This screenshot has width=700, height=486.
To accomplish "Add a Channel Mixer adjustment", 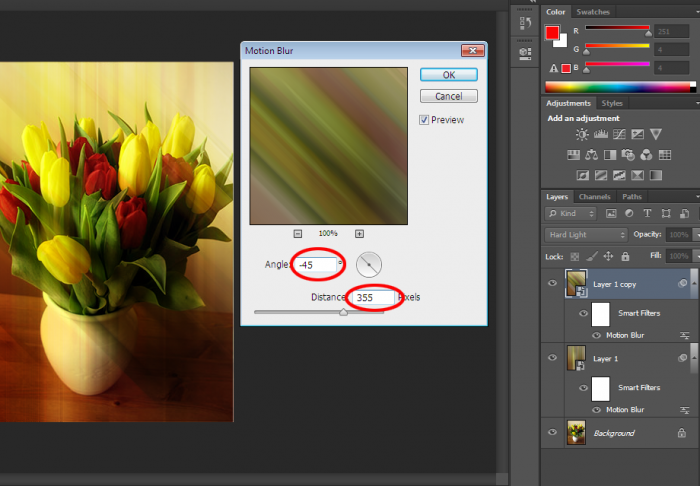I will tap(646, 155).
